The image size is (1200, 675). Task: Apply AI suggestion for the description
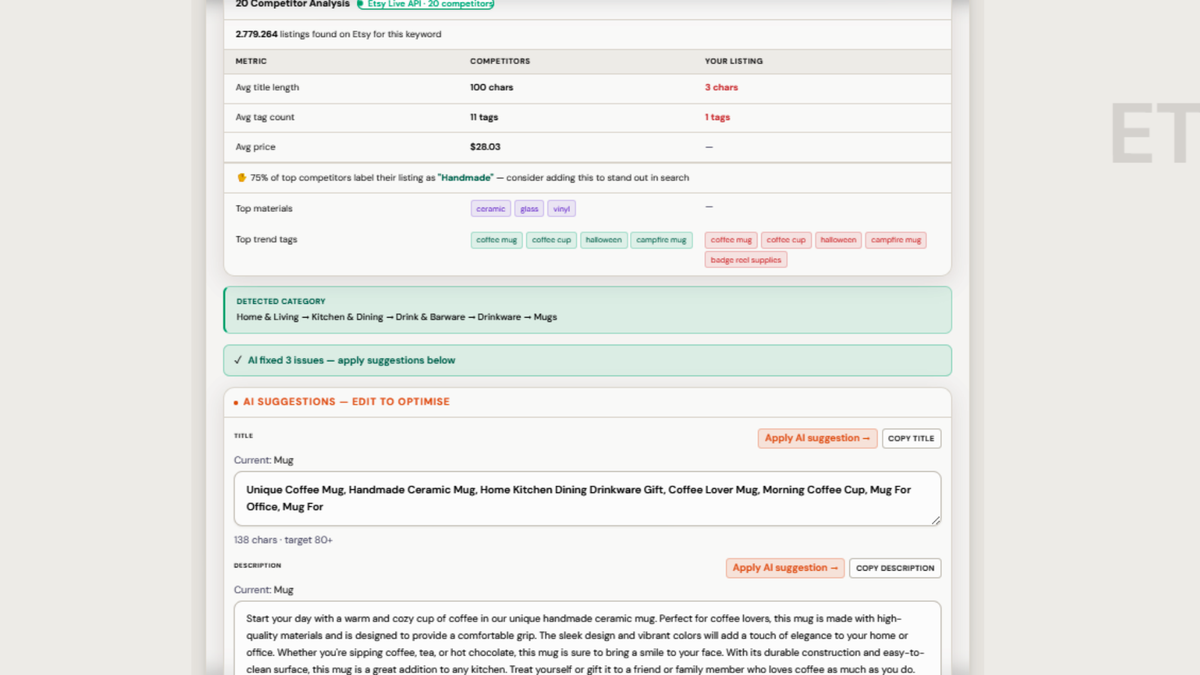point(785,568)
